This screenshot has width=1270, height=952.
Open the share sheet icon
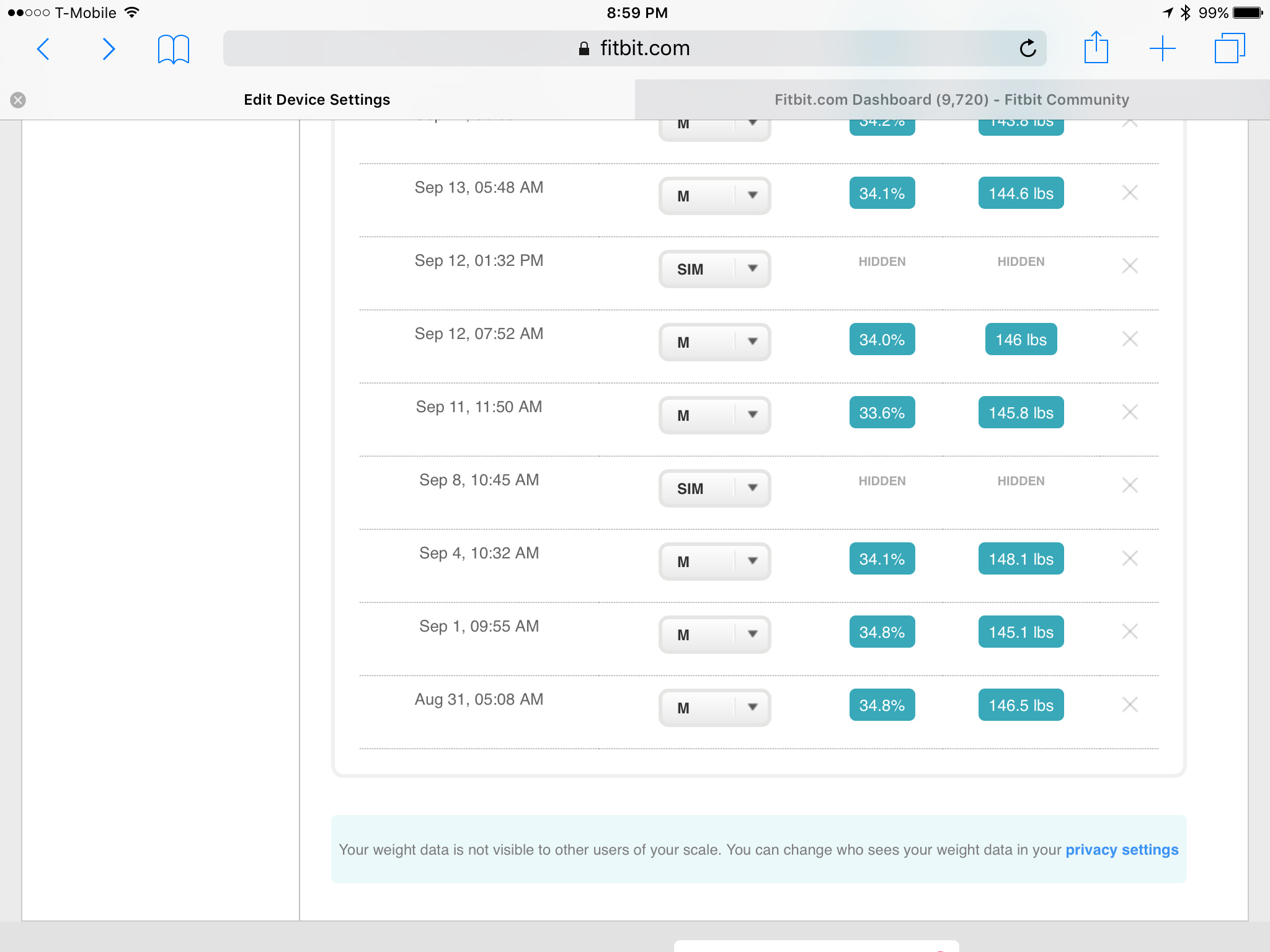click(1096, 48)
